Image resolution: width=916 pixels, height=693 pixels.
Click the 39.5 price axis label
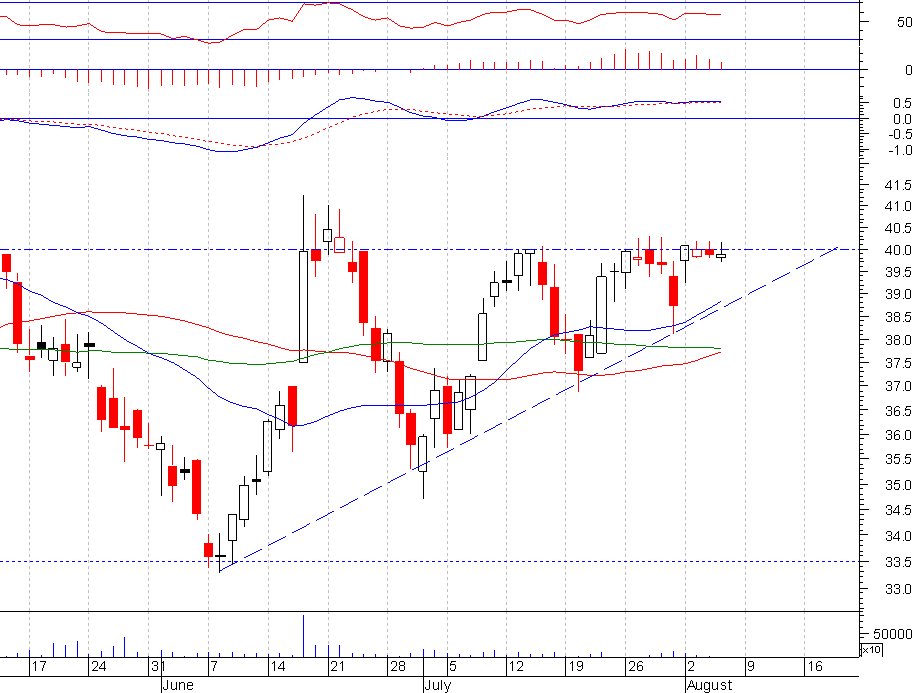pos(898,272)
